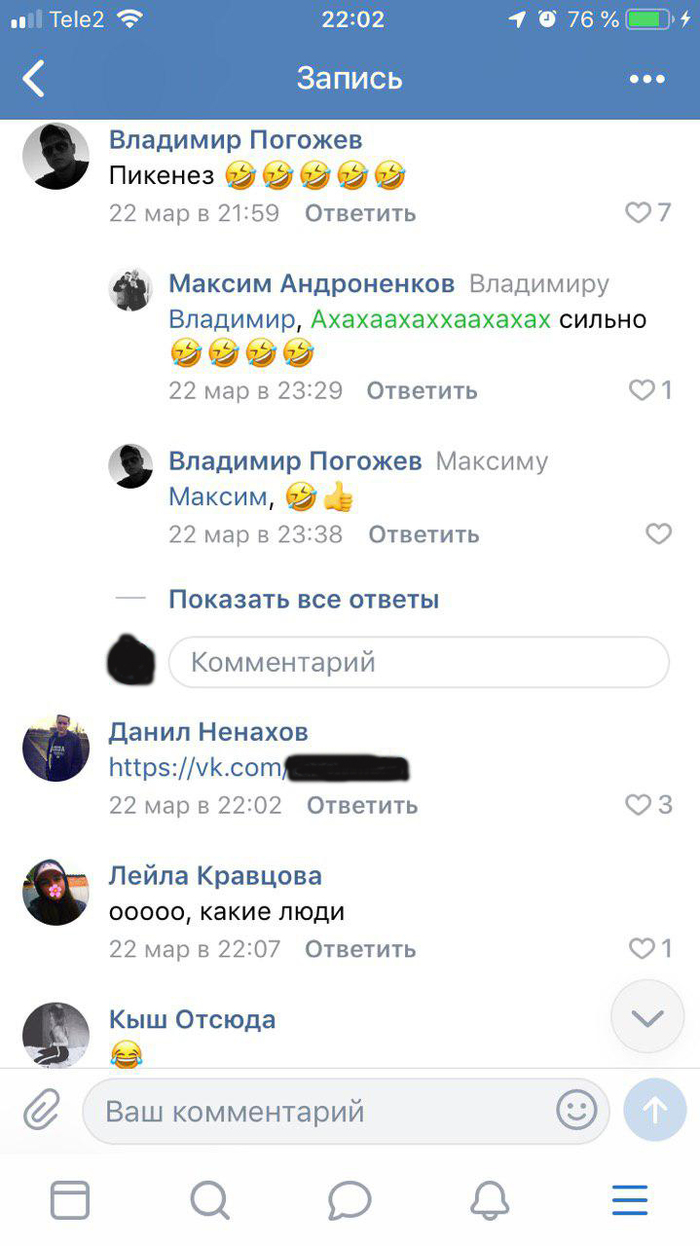Tap Ответить under Данил Ненахов's comment
Screen dimensions: 700x1246
click(x=362, y=805)
